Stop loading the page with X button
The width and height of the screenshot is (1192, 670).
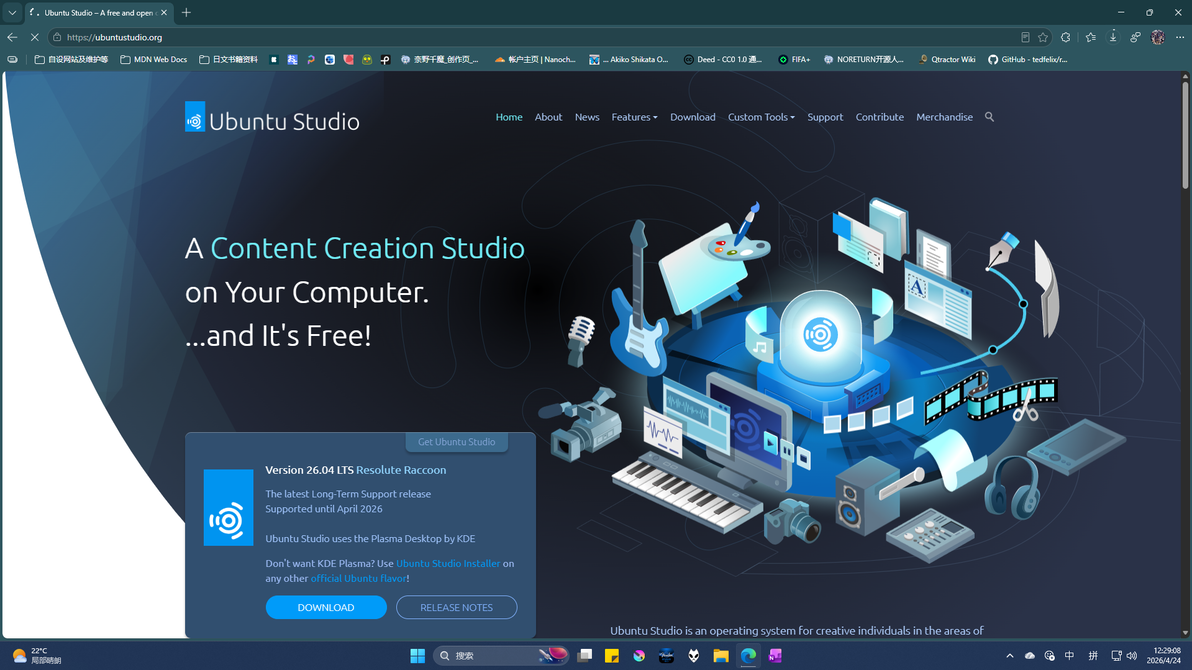(x=34, y=37)
